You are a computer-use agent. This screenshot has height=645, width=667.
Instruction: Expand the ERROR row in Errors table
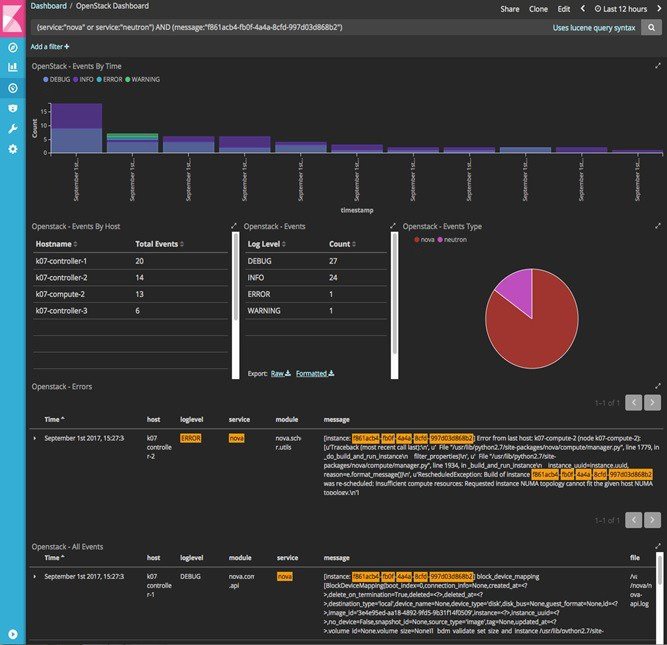(35, 438)
